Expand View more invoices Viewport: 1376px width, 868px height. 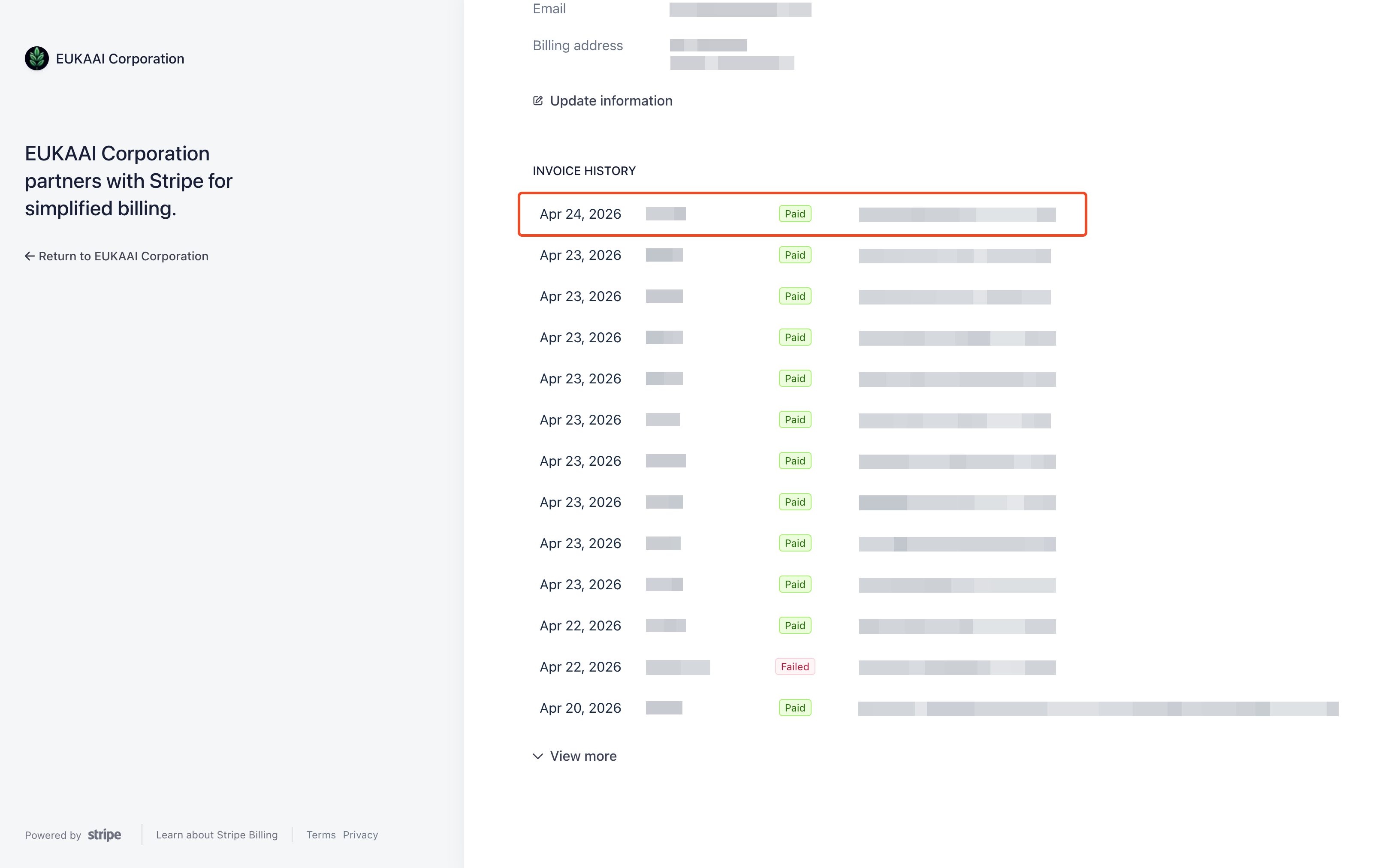(x=575, y=756)
